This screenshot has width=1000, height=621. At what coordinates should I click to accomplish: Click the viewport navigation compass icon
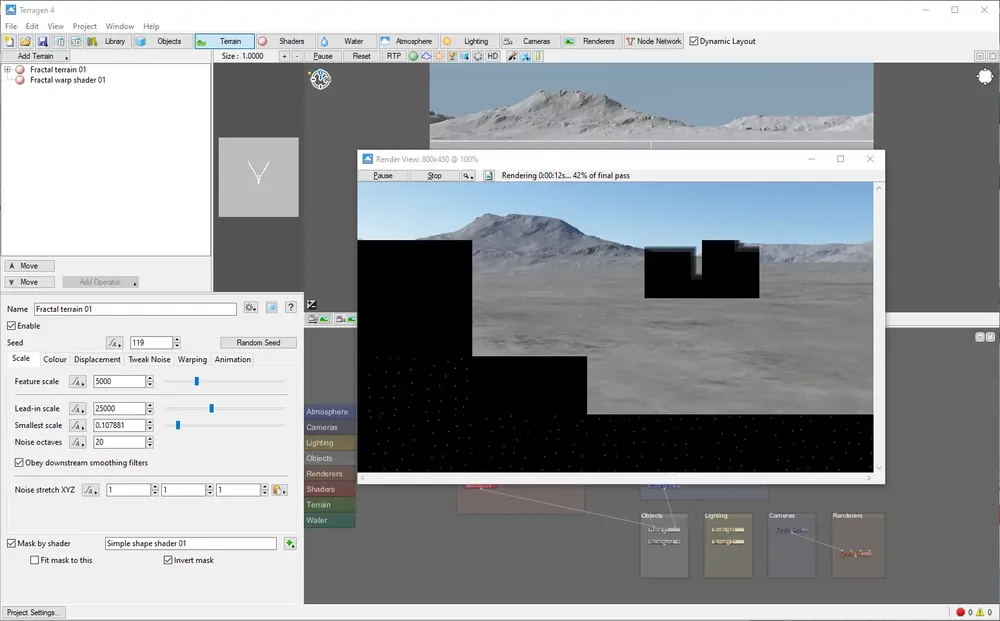click(x=320, y=79)
